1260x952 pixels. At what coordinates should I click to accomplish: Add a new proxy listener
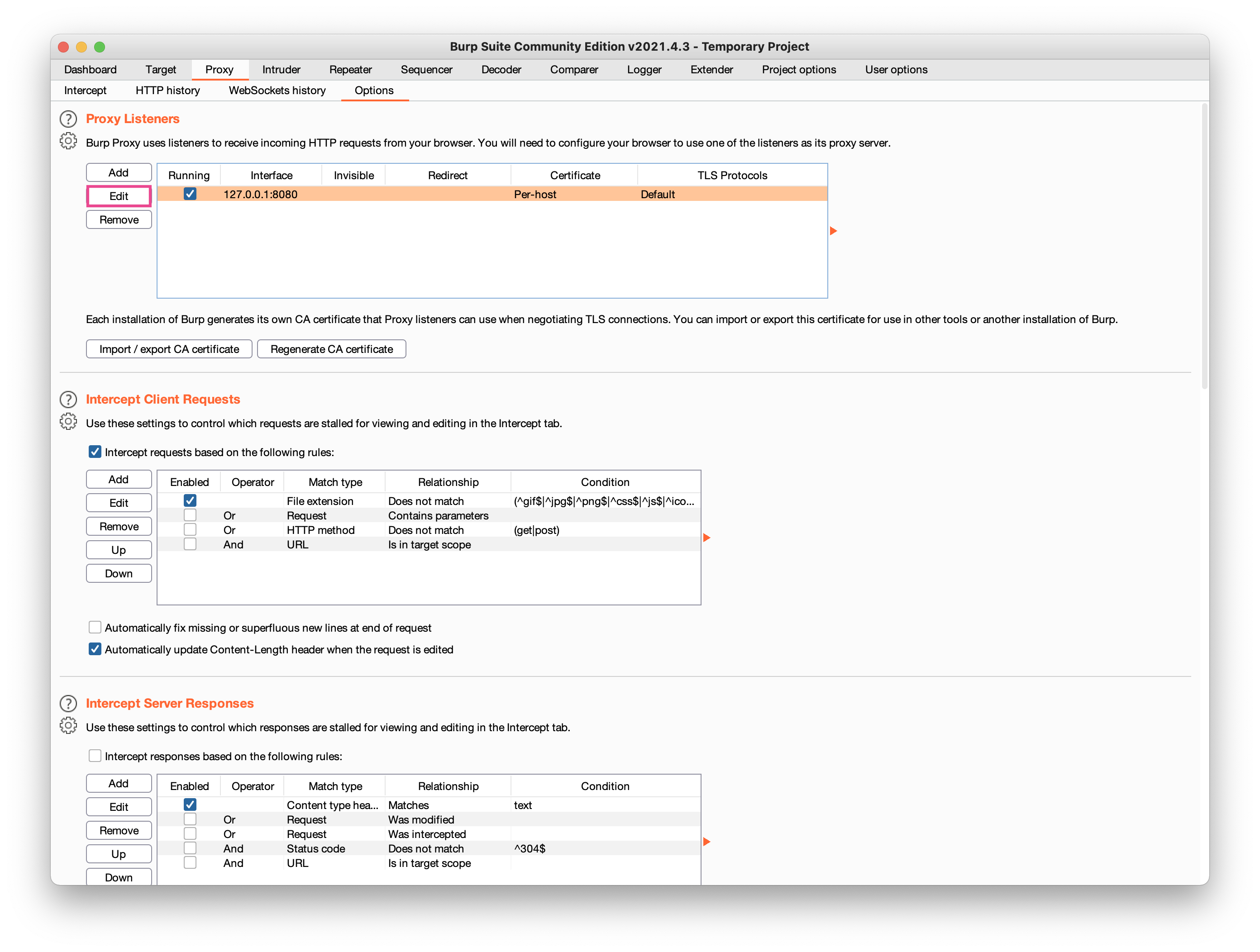(119, 172)
